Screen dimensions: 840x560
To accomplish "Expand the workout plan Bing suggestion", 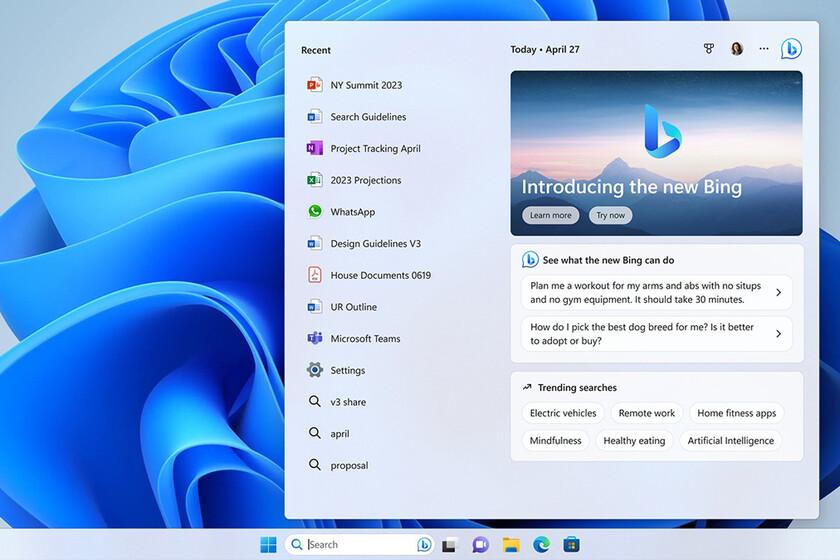I will pos(656,293).
